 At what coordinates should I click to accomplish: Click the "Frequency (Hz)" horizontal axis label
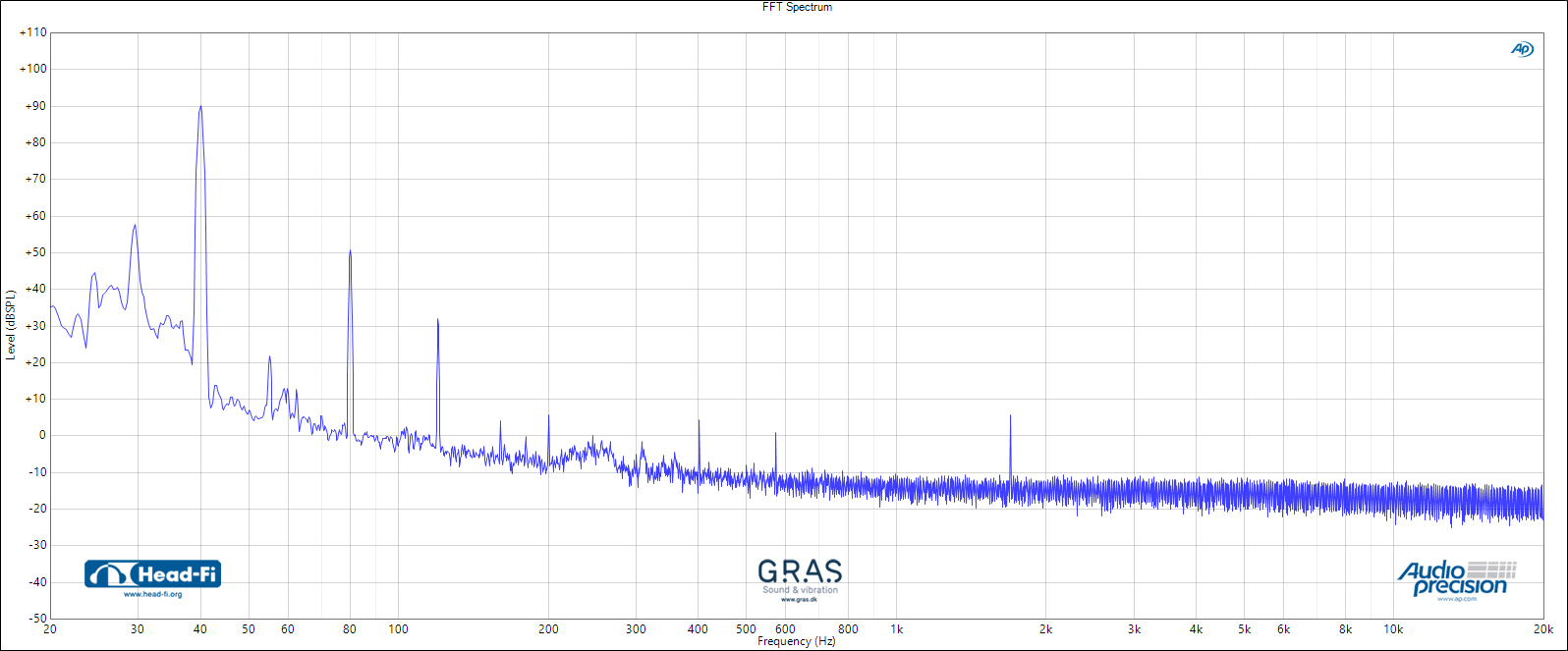tap(798, 641)
